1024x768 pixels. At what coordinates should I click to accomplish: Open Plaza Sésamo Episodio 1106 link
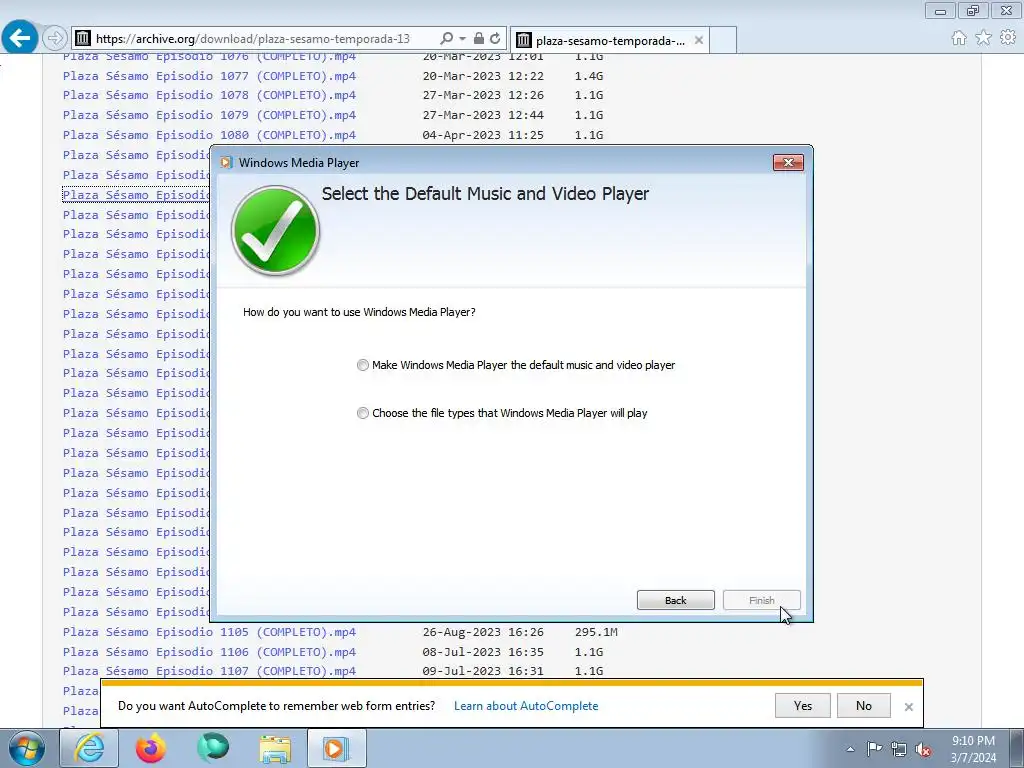click(209, 652)
